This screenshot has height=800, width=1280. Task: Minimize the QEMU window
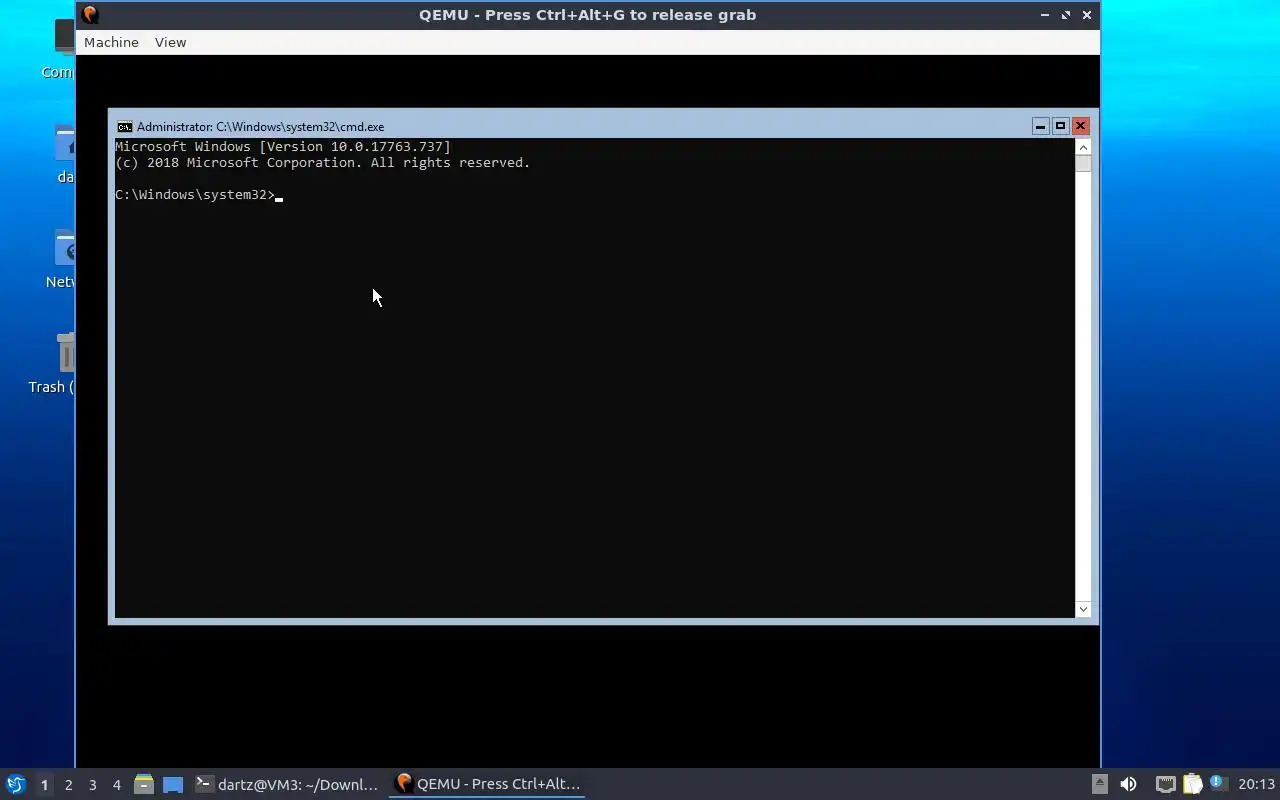click(1044, 15)
